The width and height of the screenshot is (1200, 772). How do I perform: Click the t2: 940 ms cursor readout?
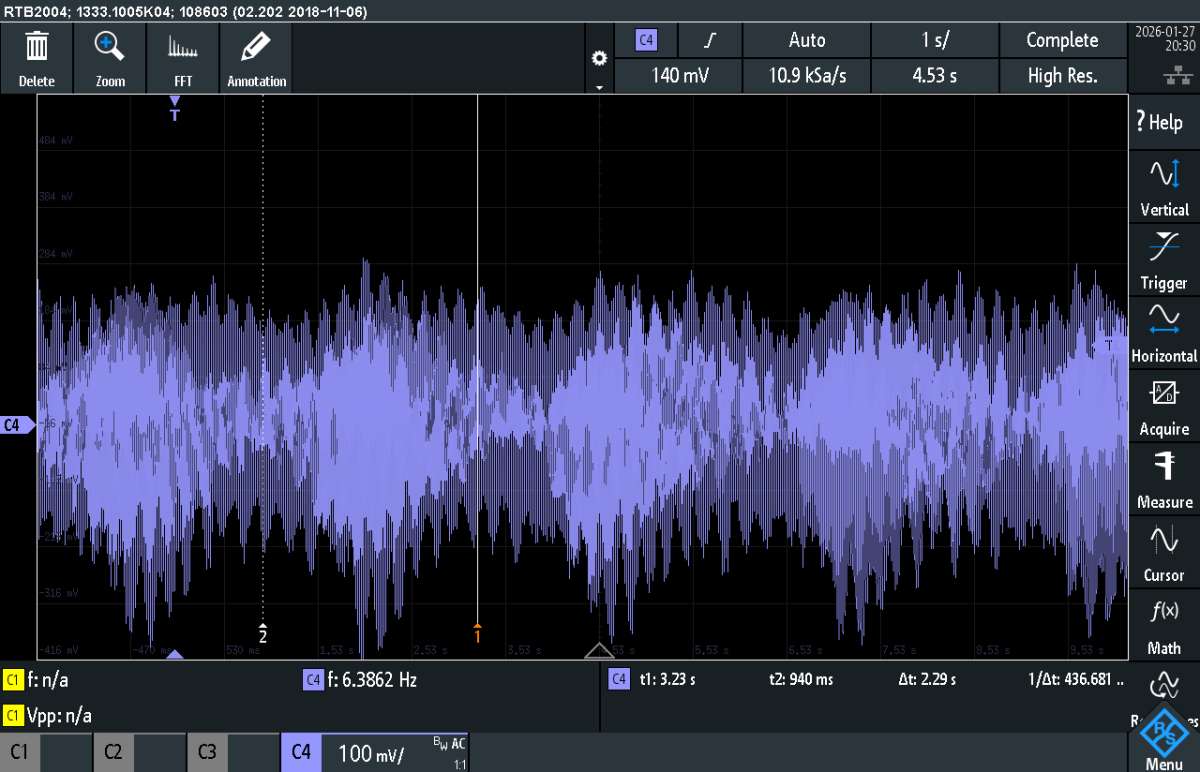(801, 680)
